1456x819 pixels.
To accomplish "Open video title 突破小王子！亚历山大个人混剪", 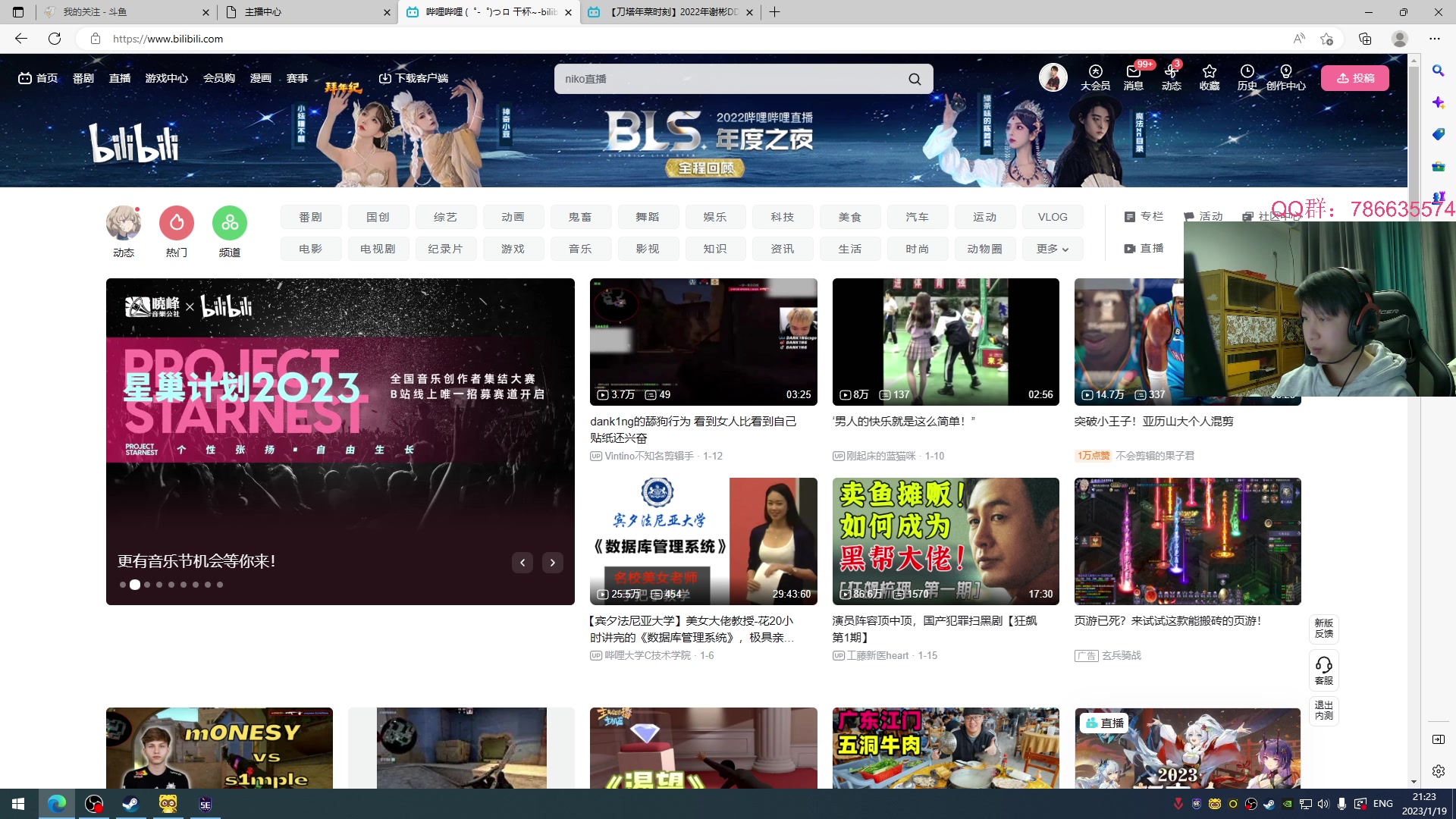I will click(1153, 422).
